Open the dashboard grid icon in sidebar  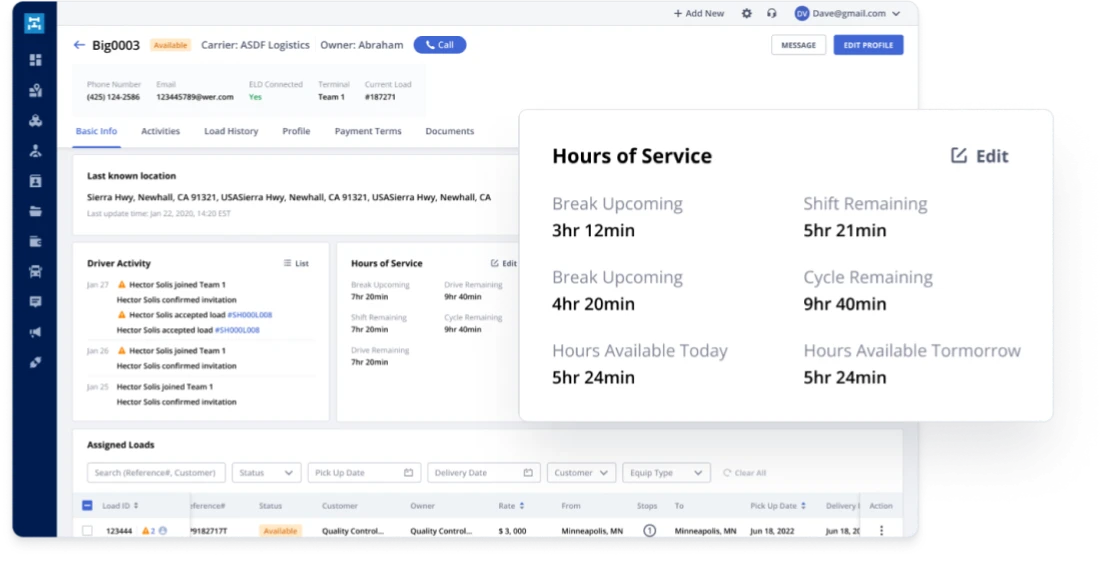(36, 60)
